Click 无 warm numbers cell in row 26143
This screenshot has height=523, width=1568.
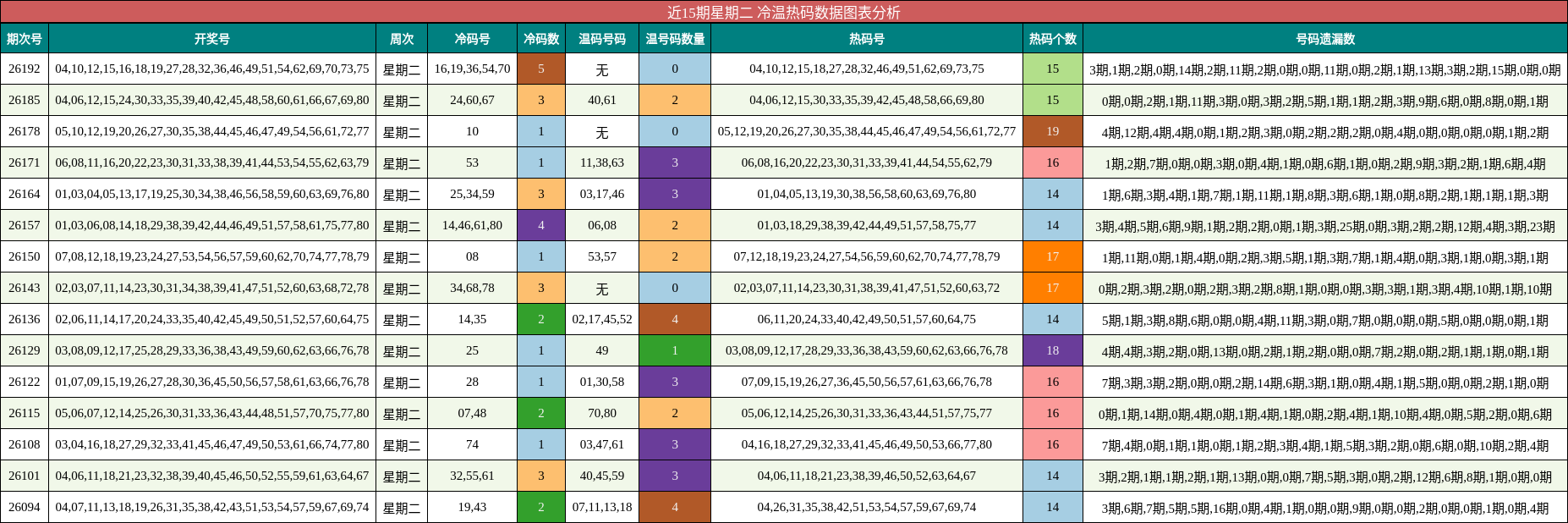[x=602, y=288]
